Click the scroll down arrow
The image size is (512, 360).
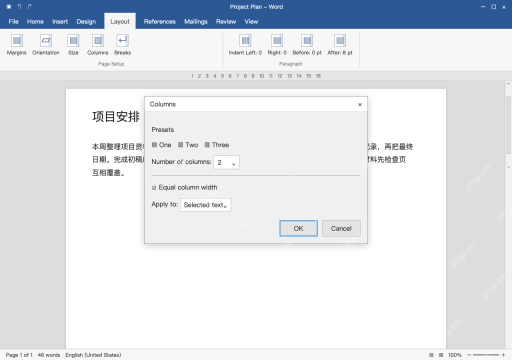(509, 167)
